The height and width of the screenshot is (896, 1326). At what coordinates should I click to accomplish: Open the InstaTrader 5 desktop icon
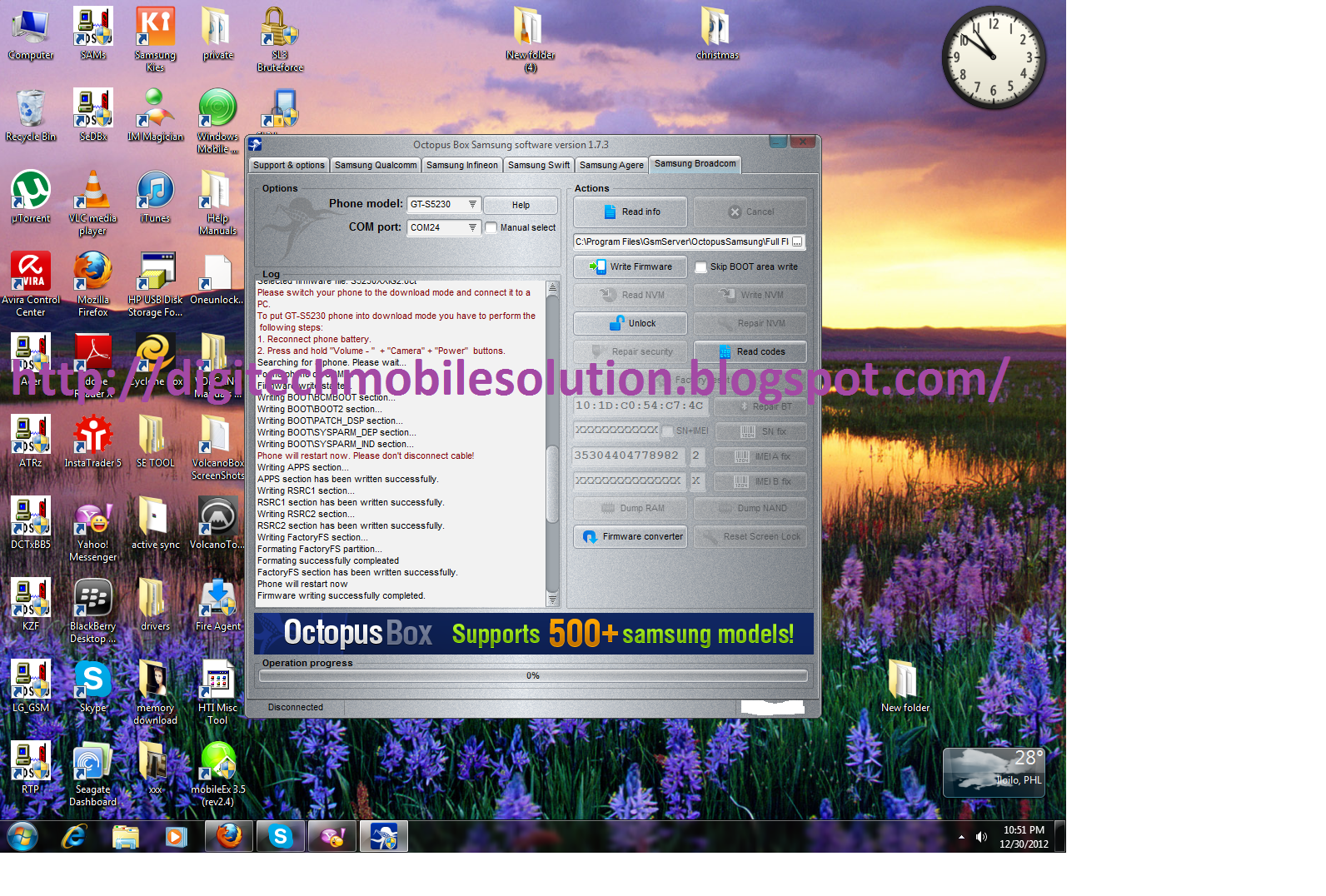pyautogui.click(x=93, y=441)
